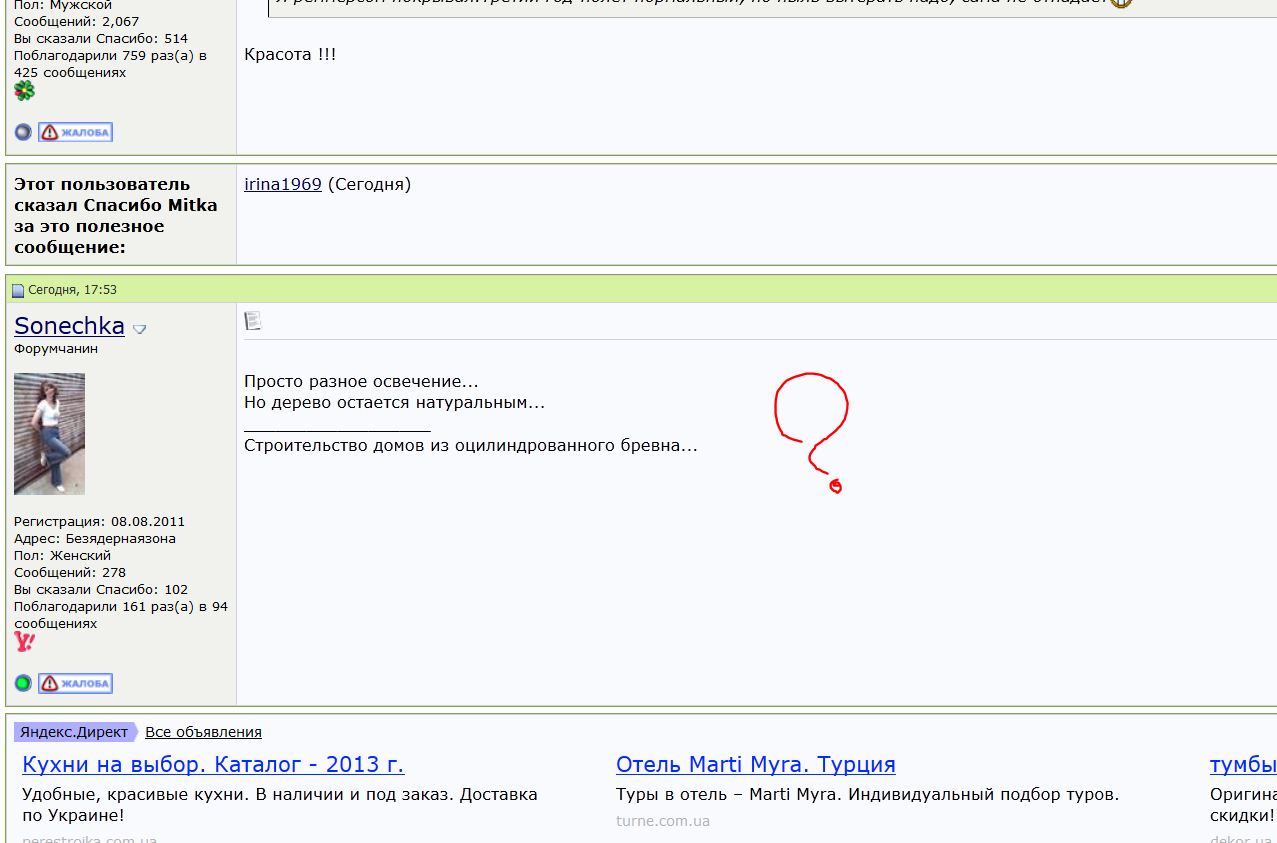Click the text Вы сказали Спасибо: 102
Screen dimensions: 1277x843
101,589
